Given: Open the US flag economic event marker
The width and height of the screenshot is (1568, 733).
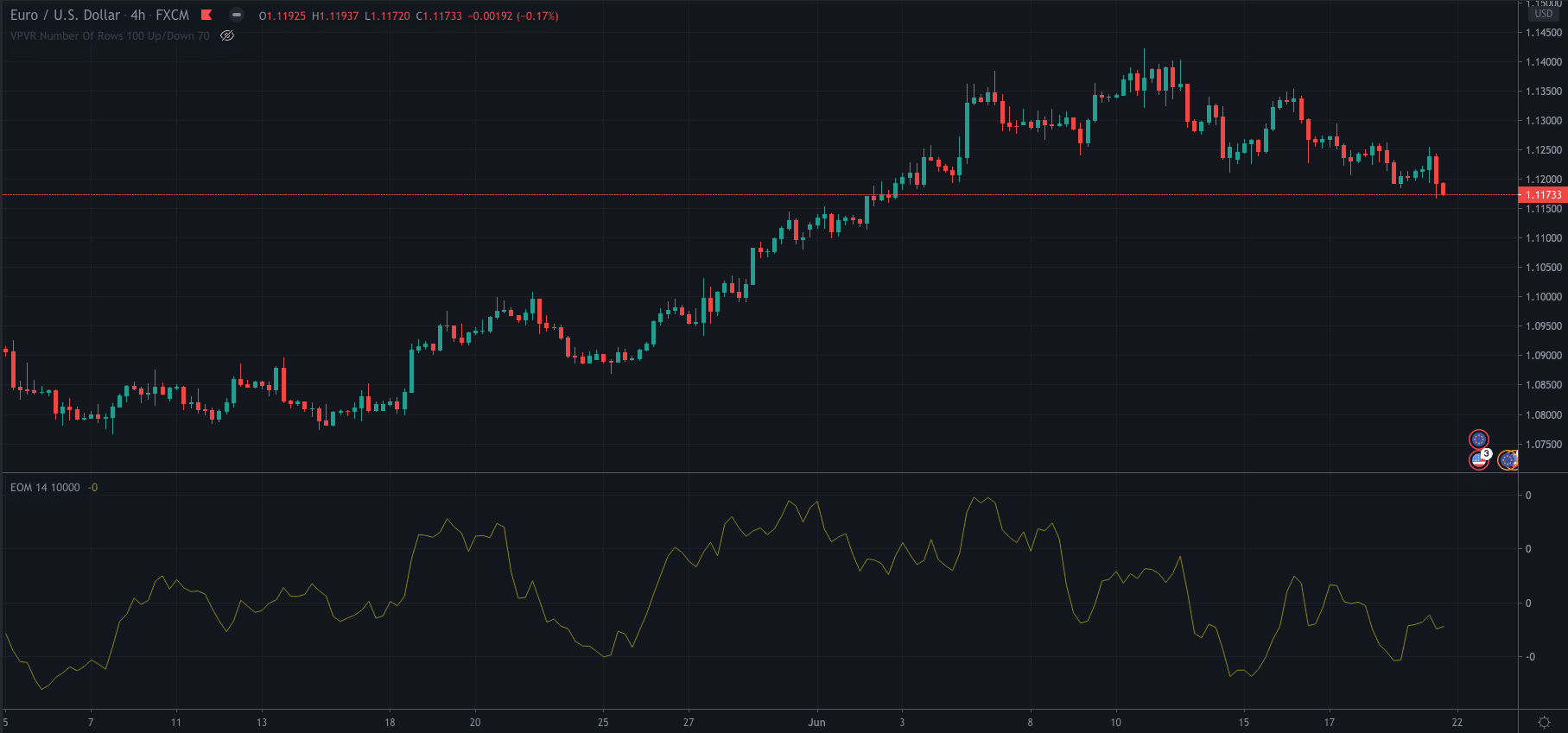Looking at the screenshot, I should point(1477,461).
